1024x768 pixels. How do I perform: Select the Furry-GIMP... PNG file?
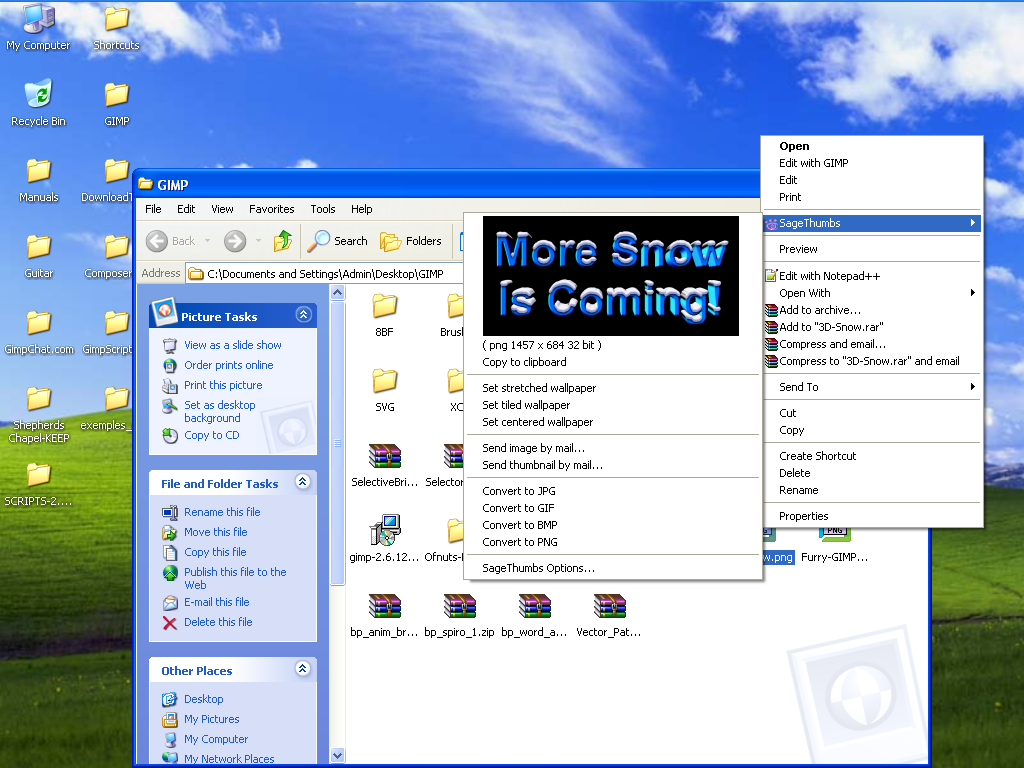click(835, 545)
